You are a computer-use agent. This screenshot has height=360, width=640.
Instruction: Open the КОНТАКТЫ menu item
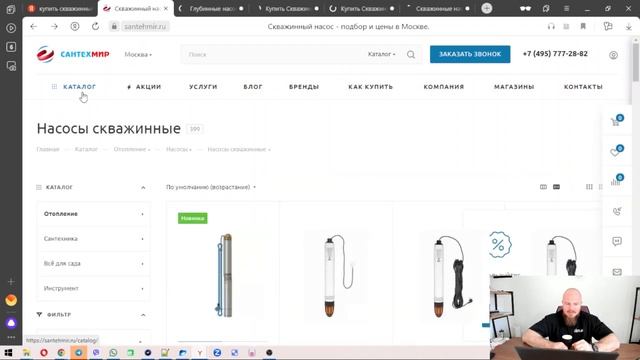tap(583, 87)
